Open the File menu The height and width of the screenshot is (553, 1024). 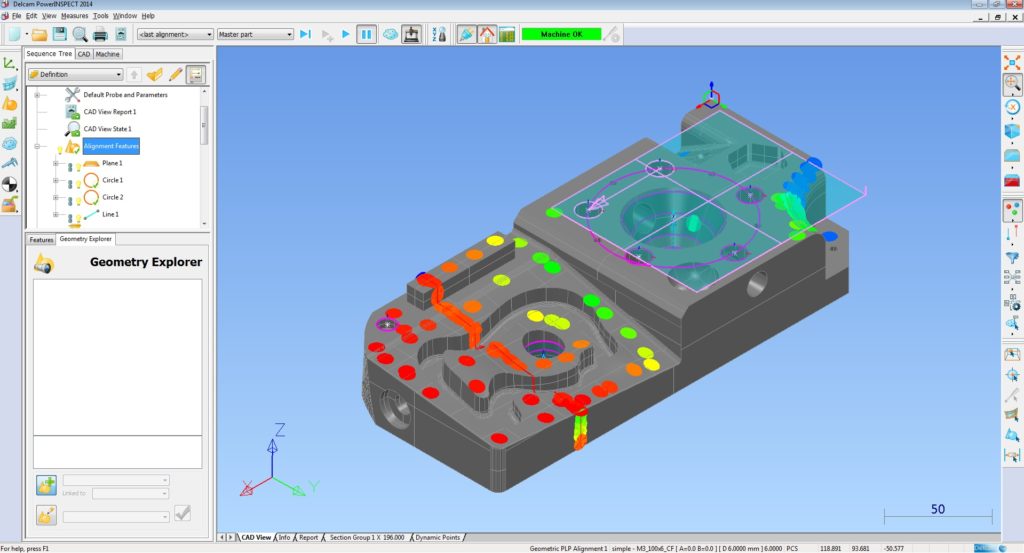tap(16, 16)
